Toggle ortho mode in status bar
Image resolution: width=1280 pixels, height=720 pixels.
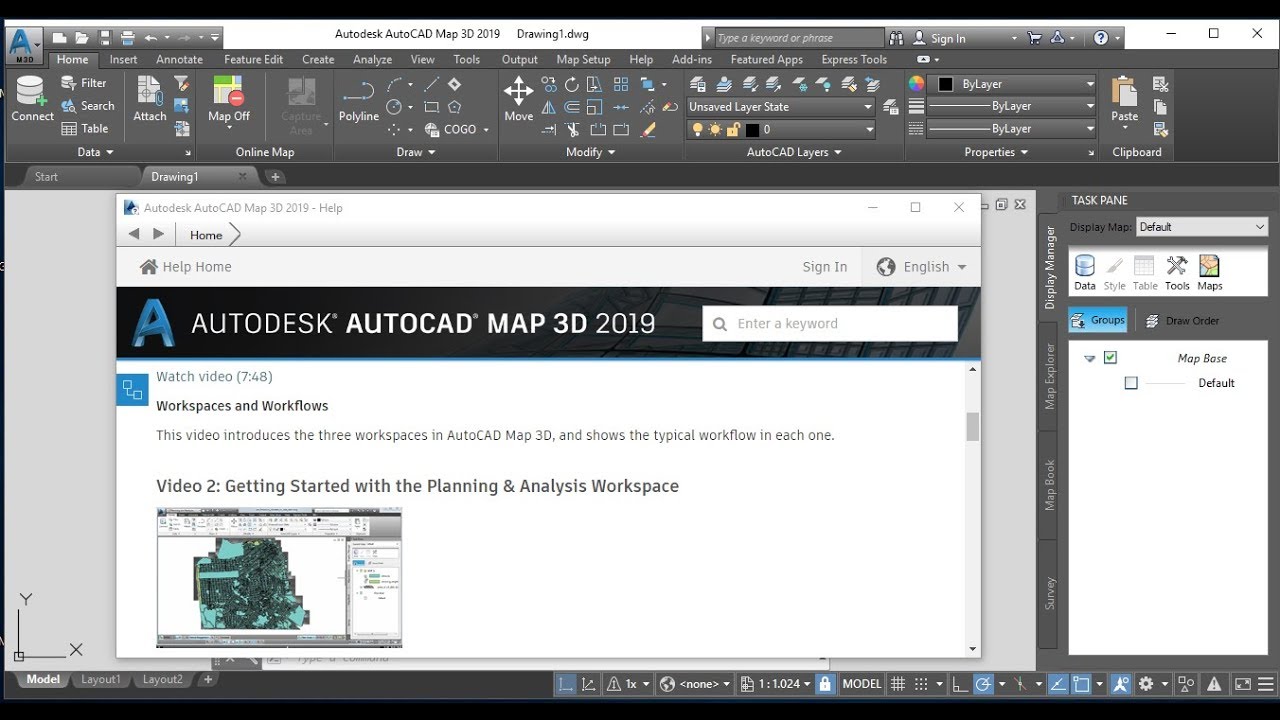(x=960, y=684)
